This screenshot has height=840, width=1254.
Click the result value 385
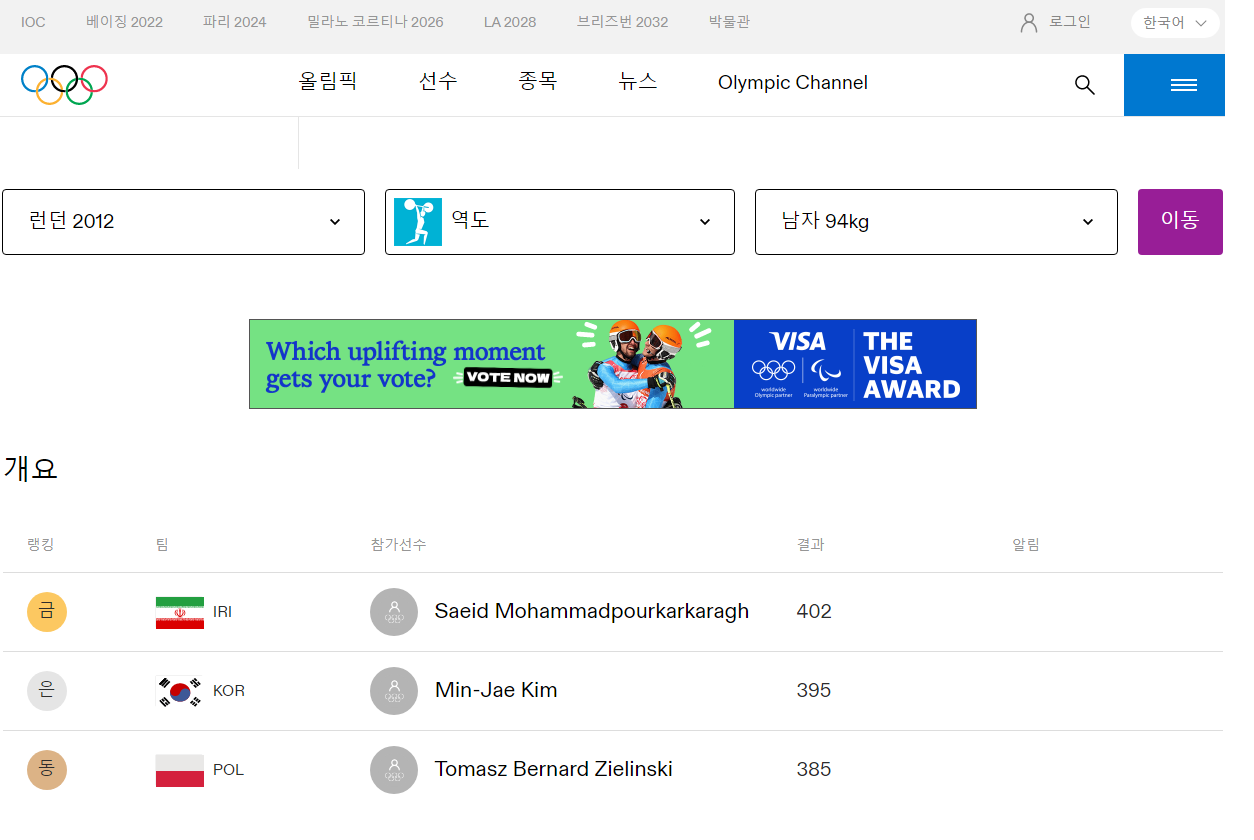click(x=814, y=769)
